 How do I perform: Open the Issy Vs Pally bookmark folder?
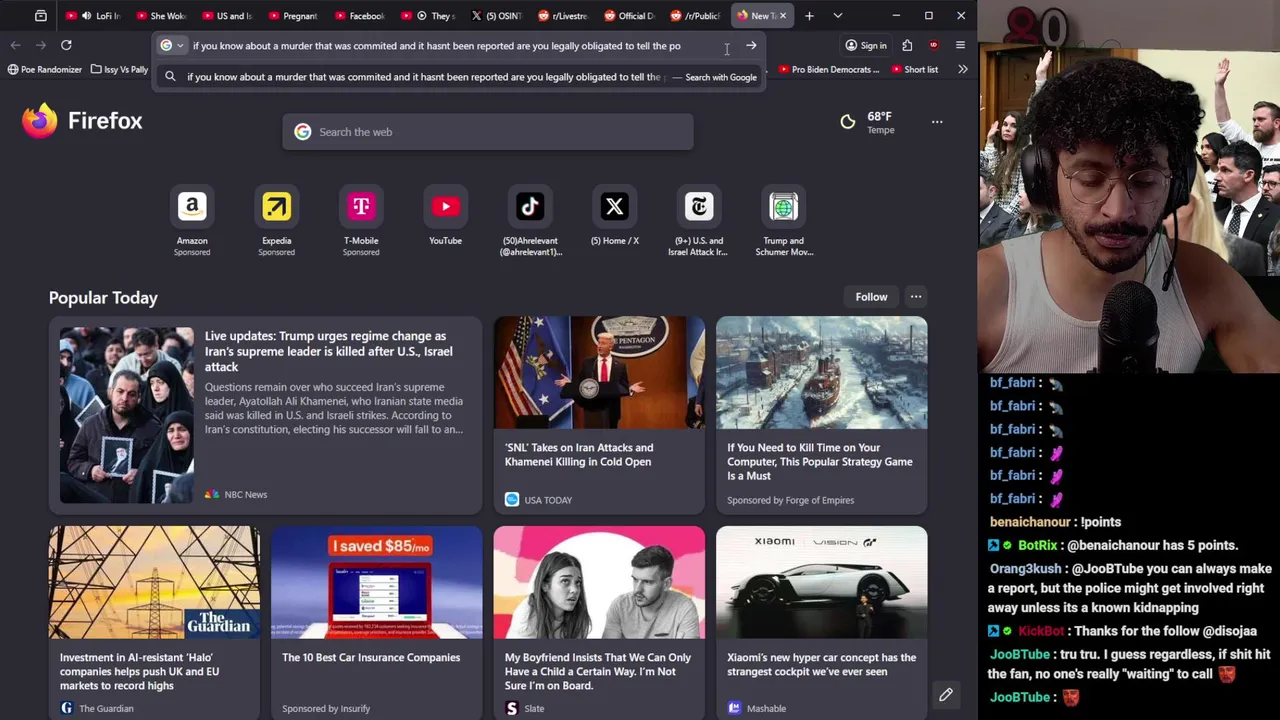click(x=119, y=70)
